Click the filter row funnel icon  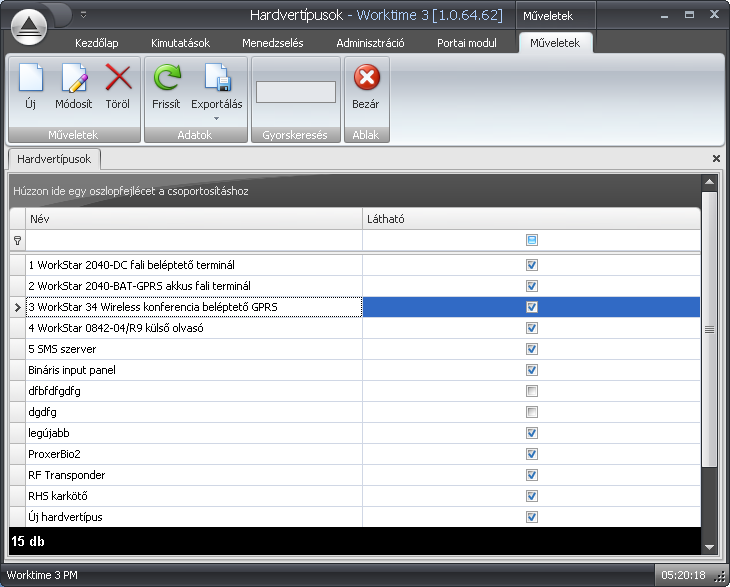[x=17, y=241]
